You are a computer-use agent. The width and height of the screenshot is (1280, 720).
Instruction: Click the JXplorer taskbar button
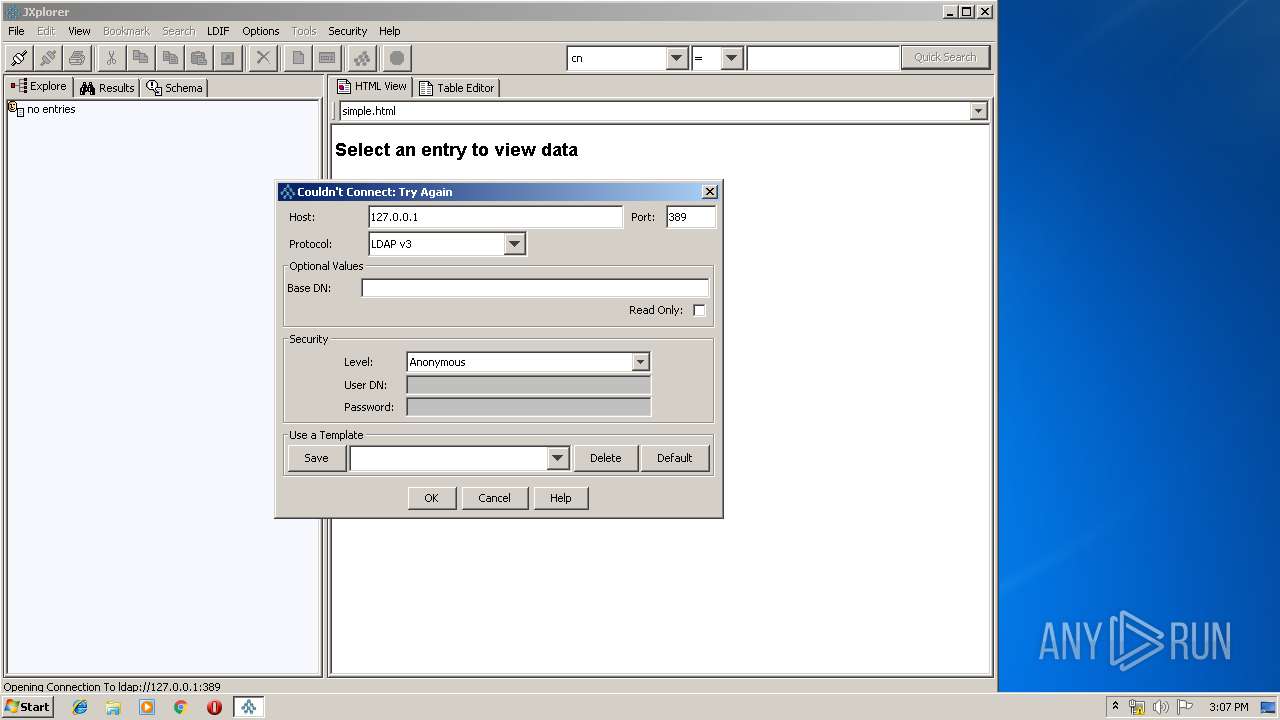(x=248, y=707)
